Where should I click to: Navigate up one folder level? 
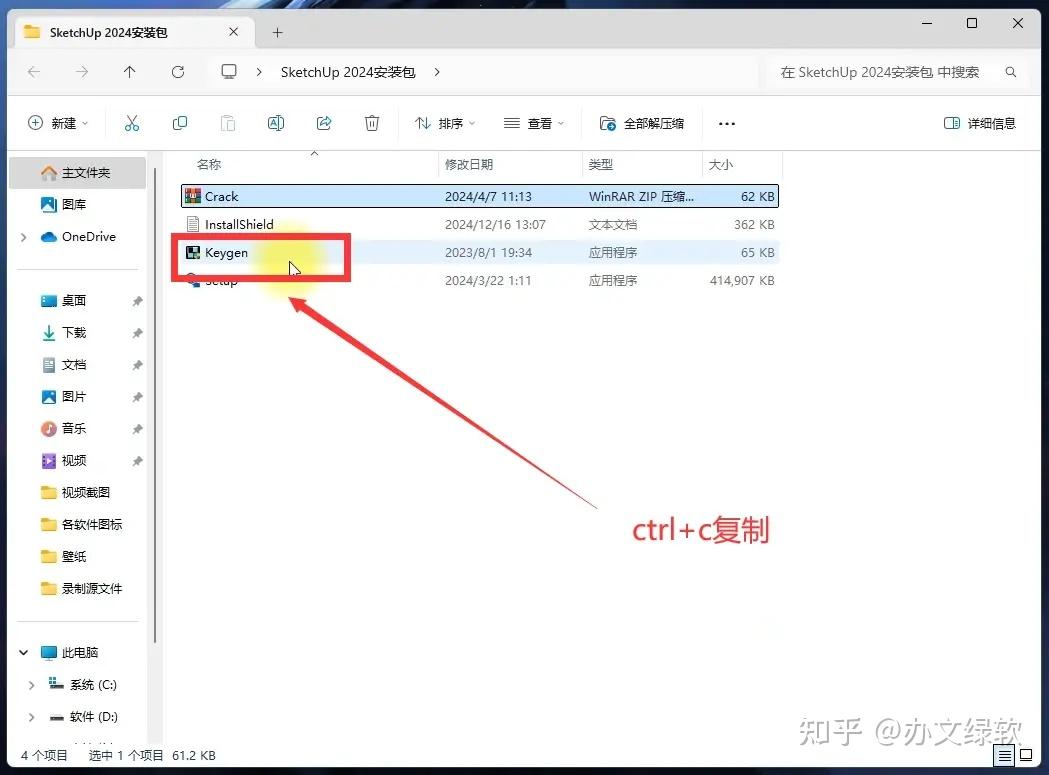[130, 72]
